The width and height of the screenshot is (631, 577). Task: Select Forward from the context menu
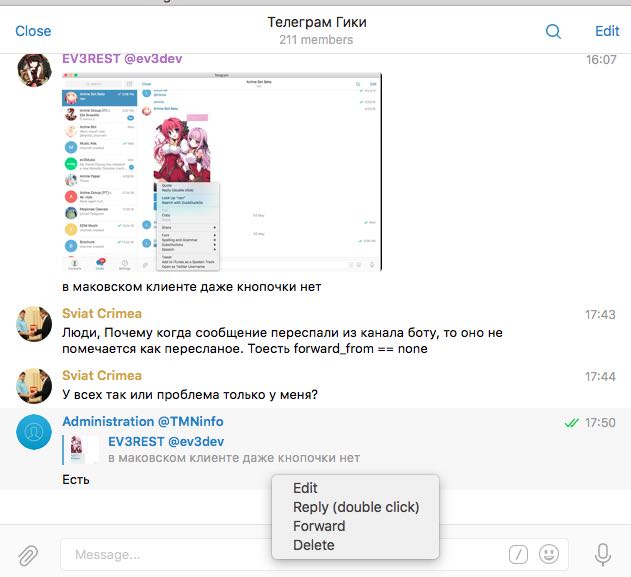pos(319,526)
